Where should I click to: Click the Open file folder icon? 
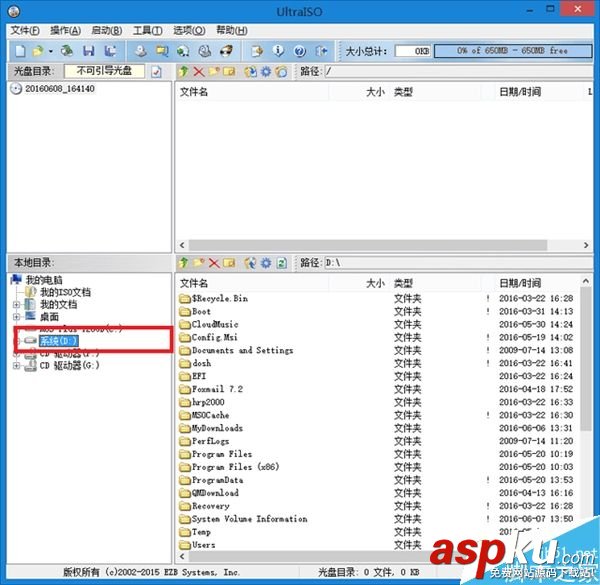(x=38, y=51)
